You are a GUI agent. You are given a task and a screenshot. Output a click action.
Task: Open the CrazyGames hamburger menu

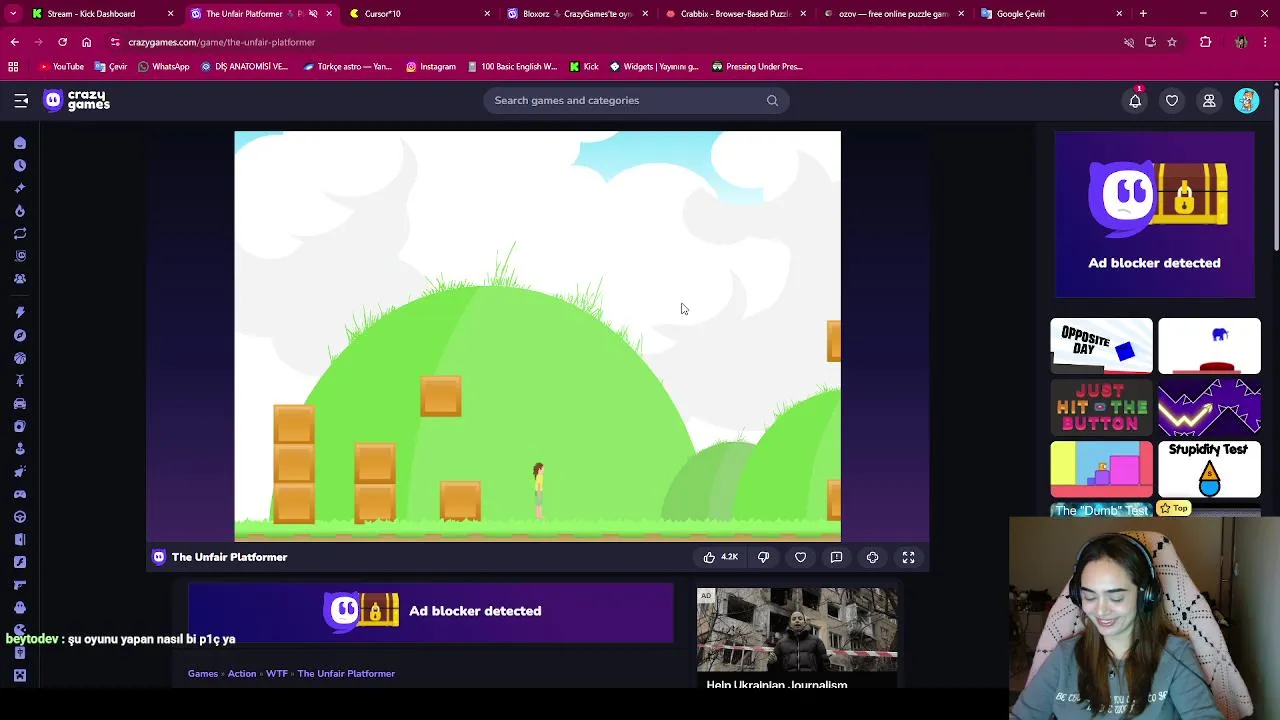(21, 100)
